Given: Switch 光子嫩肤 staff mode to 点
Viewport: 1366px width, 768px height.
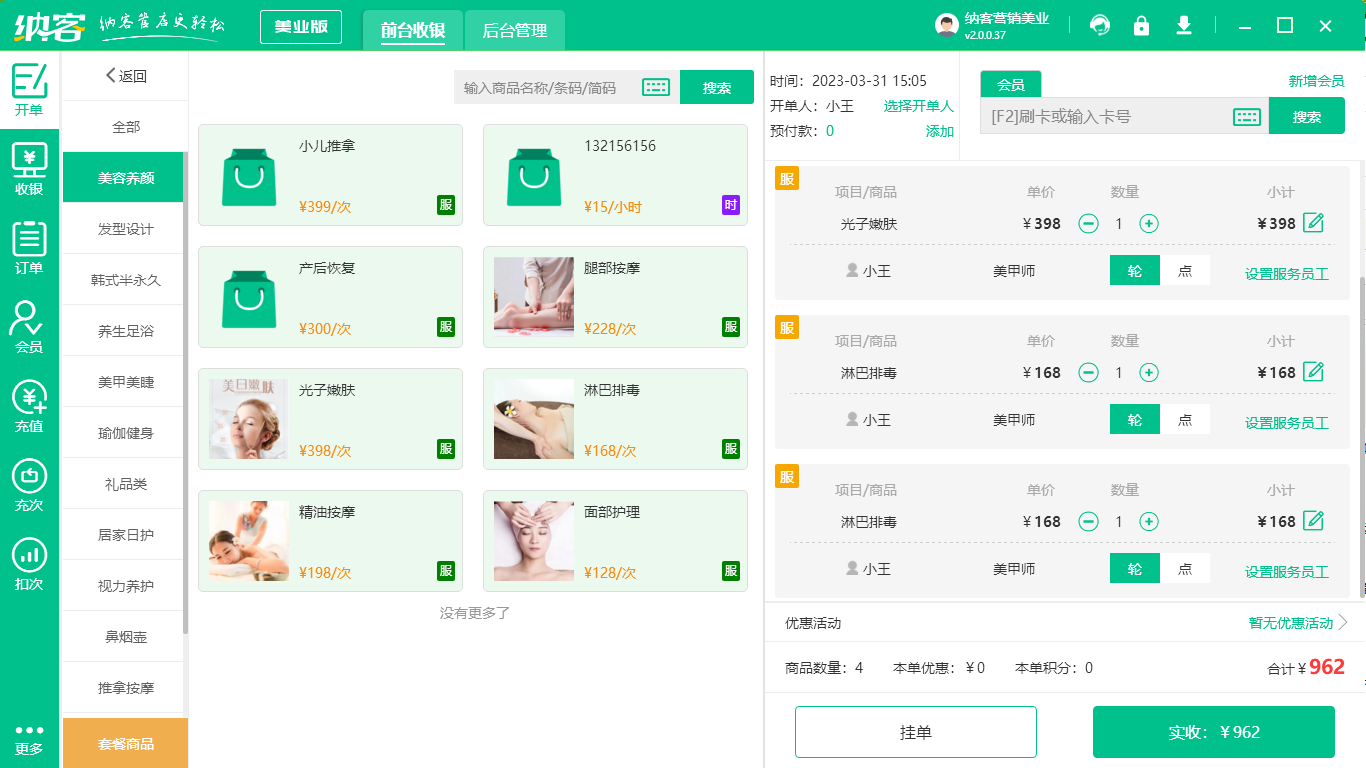Looking at the screenshot, I should pyautogui.click(x=1185, y=270).
